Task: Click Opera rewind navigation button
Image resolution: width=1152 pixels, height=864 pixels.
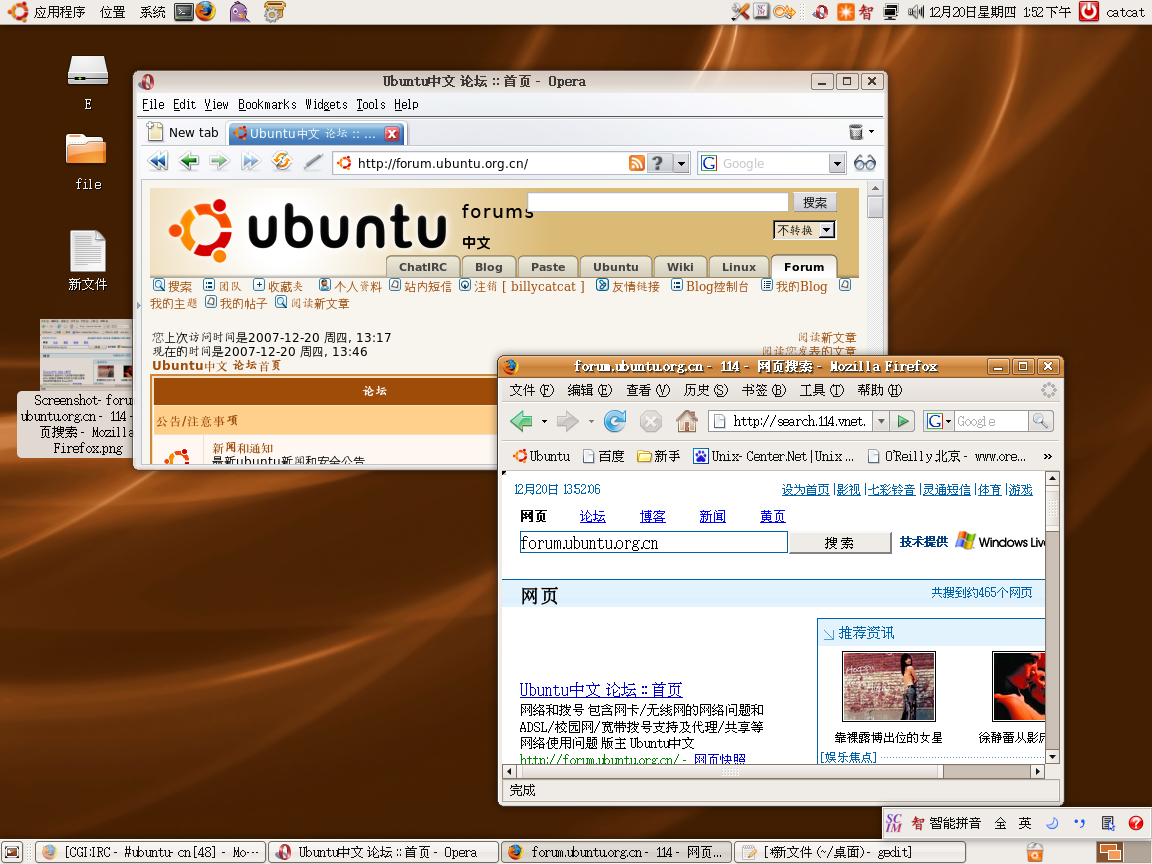Action: point(158,162)
